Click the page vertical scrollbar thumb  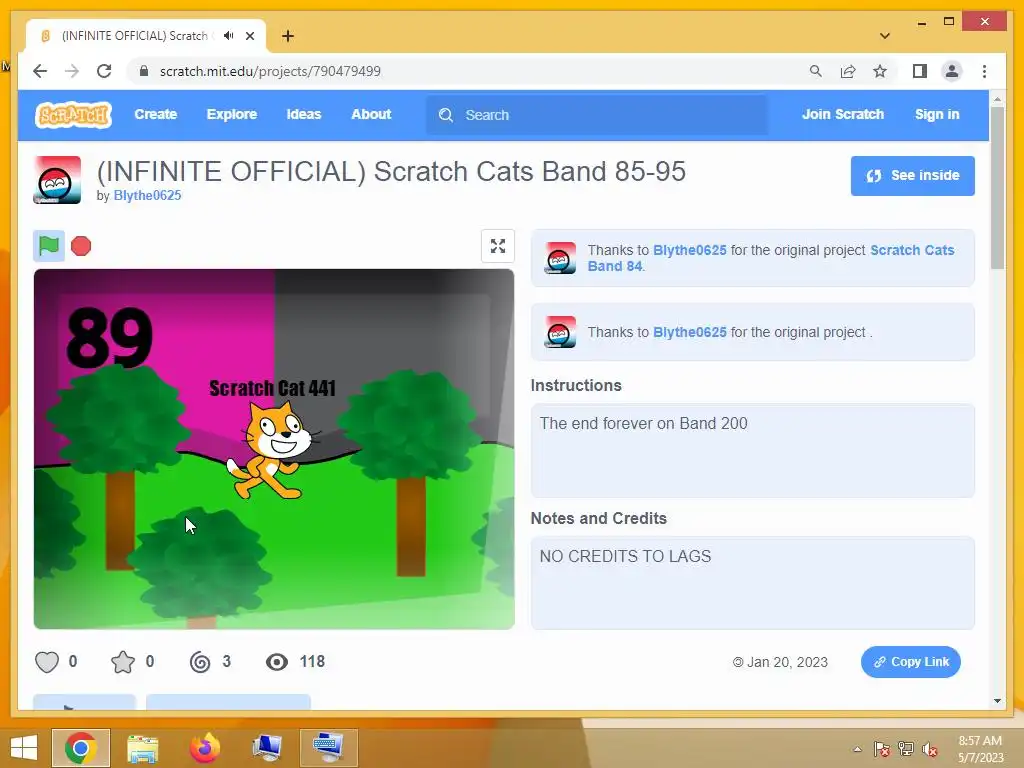point(997,188)
